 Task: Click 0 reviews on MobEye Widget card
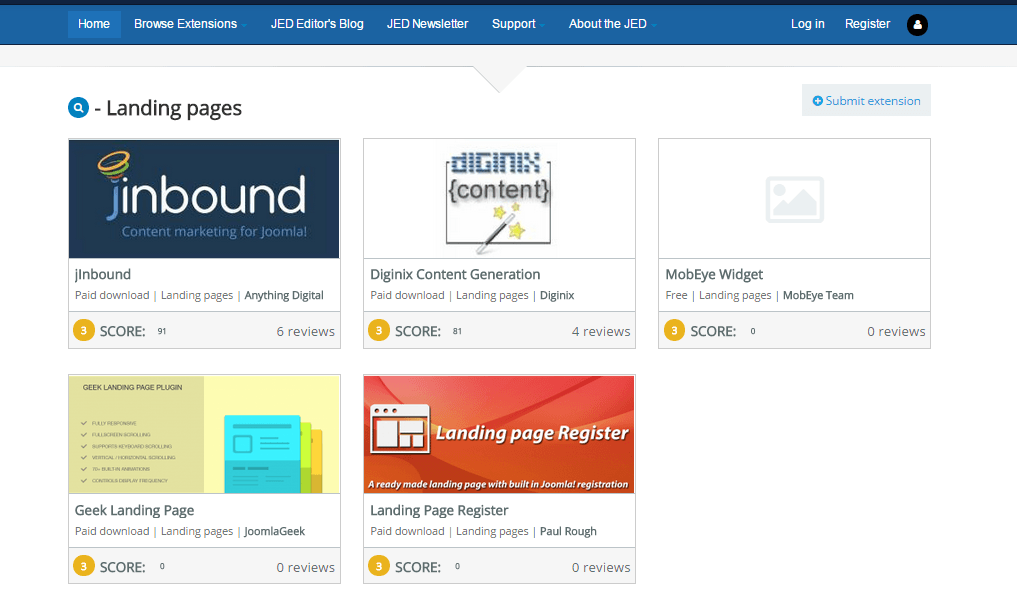point(896,331)
